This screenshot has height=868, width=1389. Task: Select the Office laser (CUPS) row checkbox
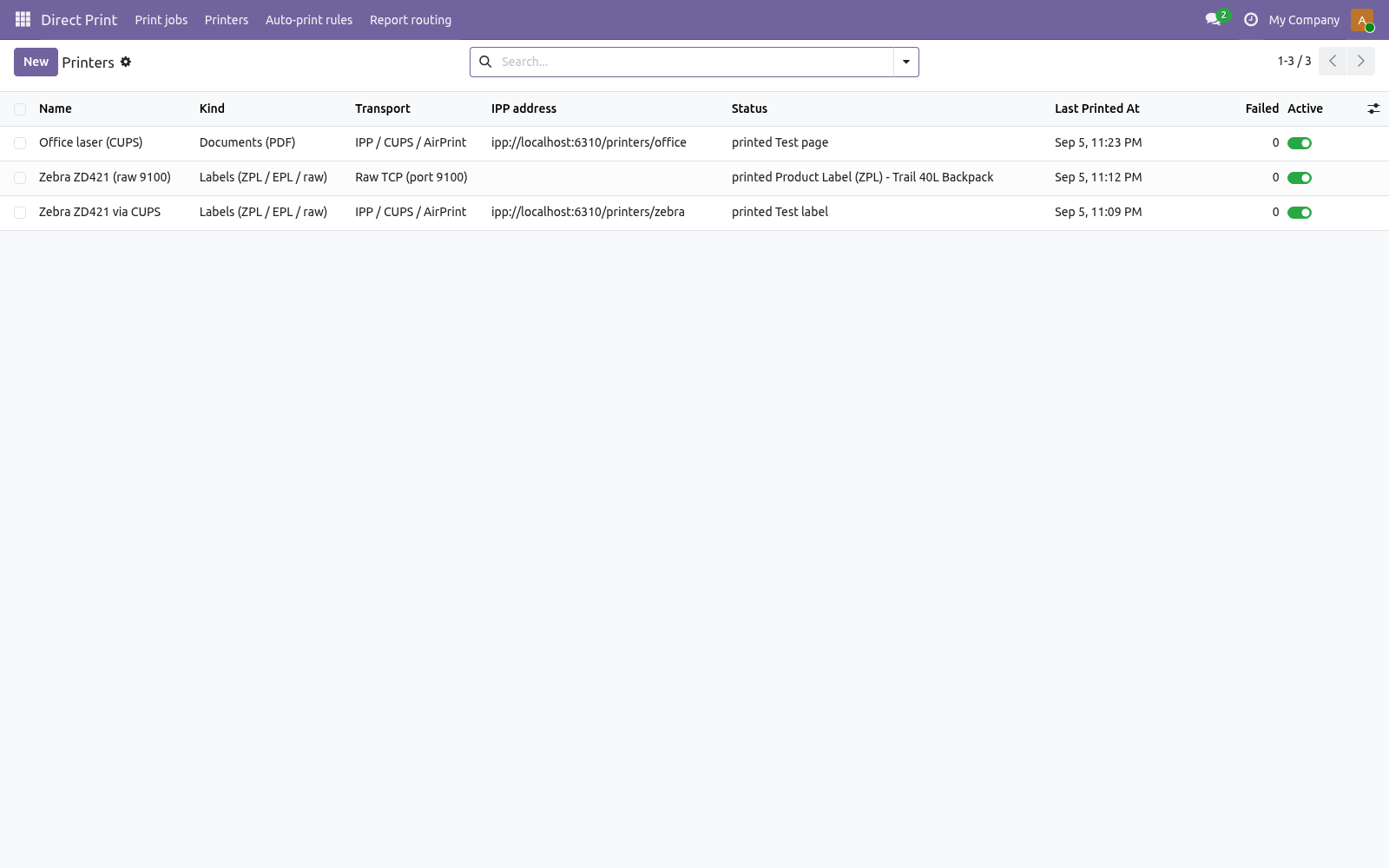click(x=20, y=143)
